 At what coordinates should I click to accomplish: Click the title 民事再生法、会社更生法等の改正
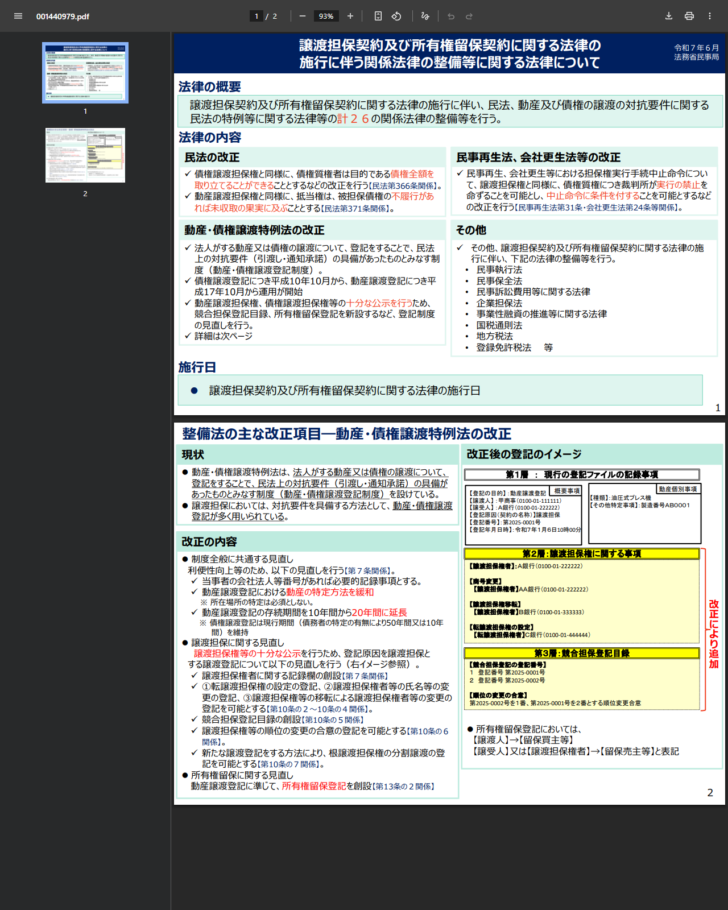pyautogui.click(x=538, y=157)
